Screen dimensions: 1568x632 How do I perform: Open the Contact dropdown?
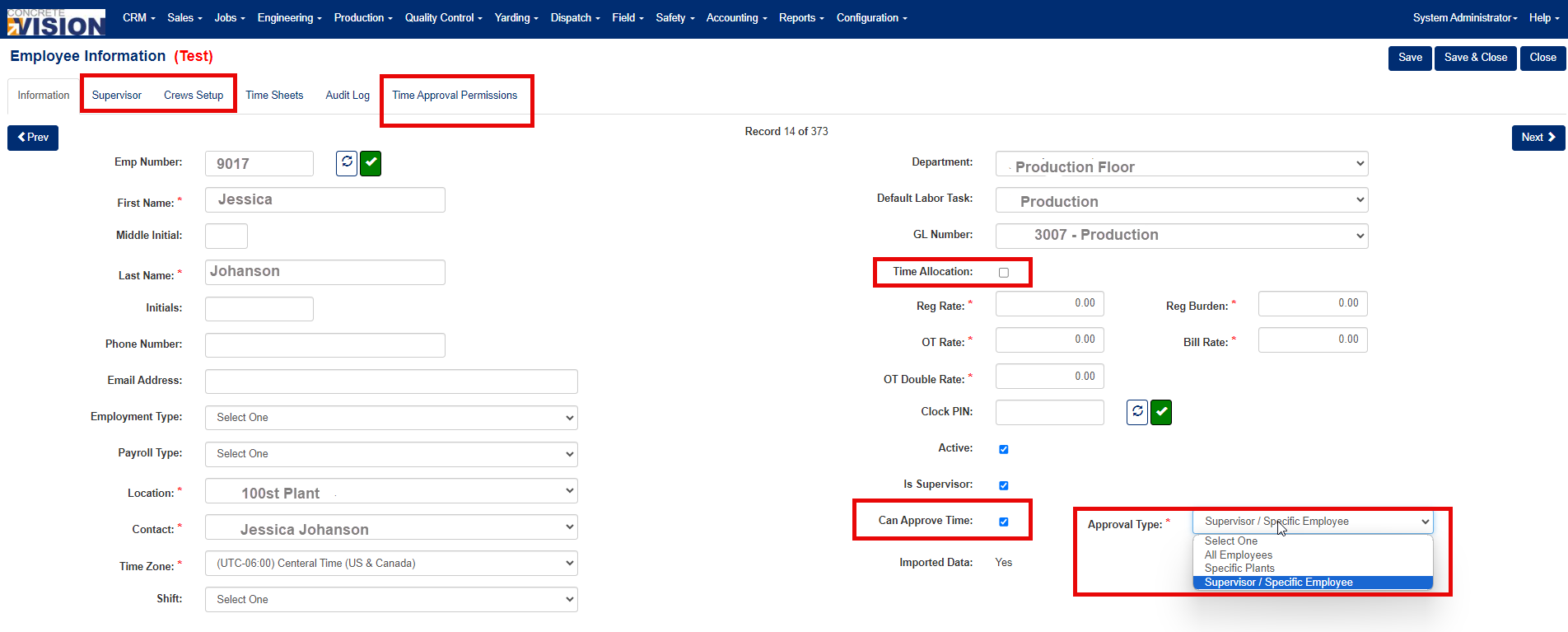coord(391,527)
